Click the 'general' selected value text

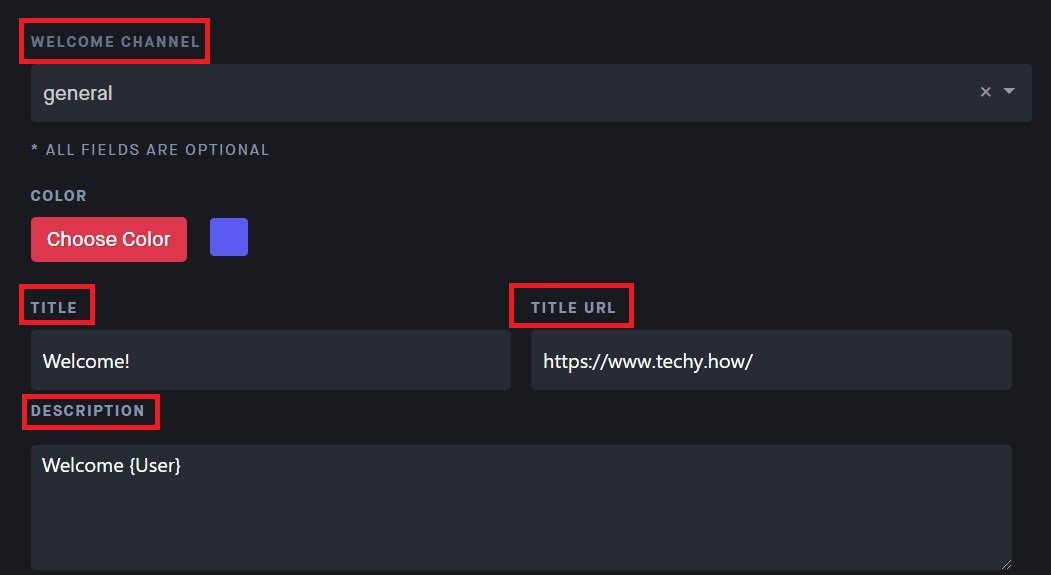pyautogui.click(x=78, y=93)
